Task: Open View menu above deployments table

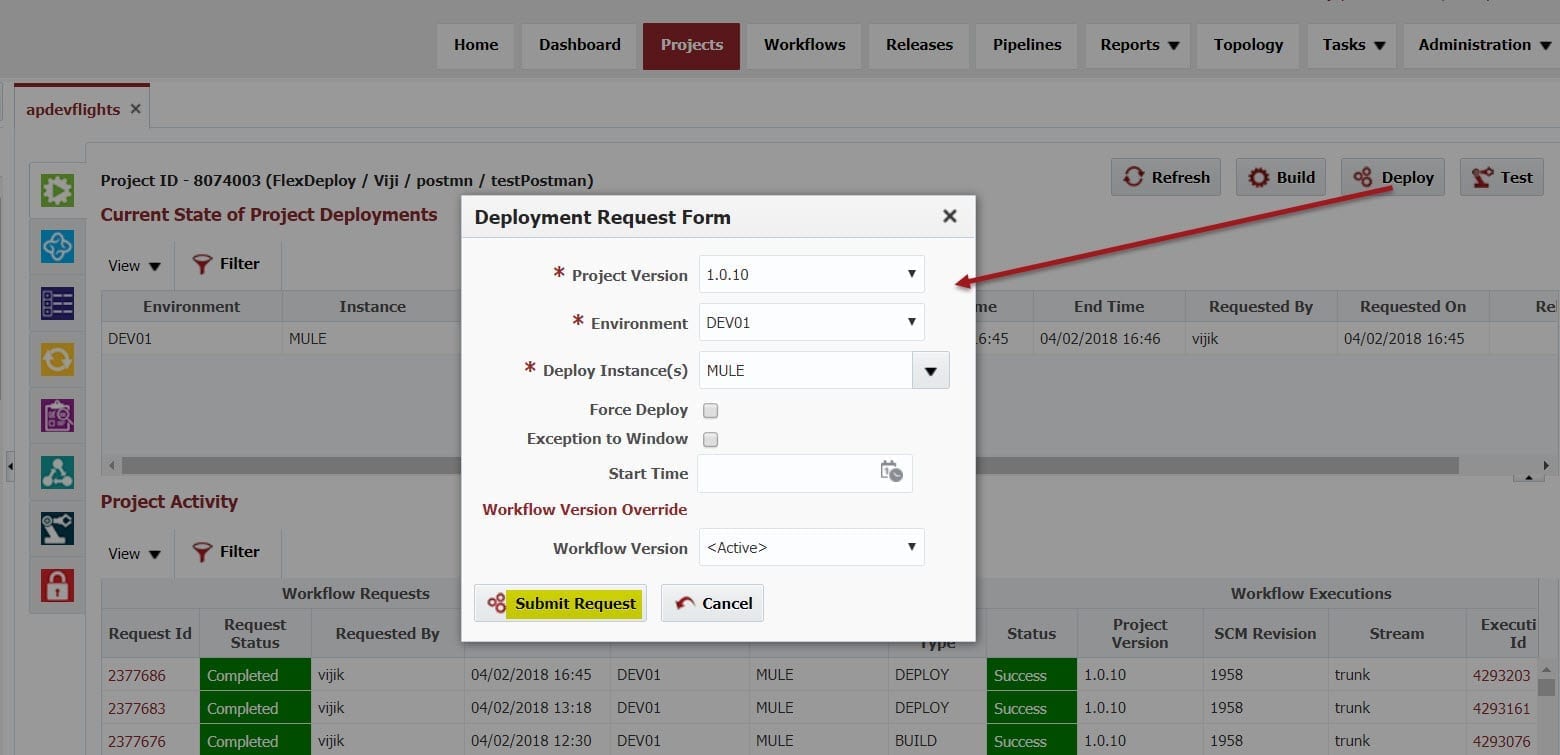Action: pyautogui.click(x=134, y=265)
